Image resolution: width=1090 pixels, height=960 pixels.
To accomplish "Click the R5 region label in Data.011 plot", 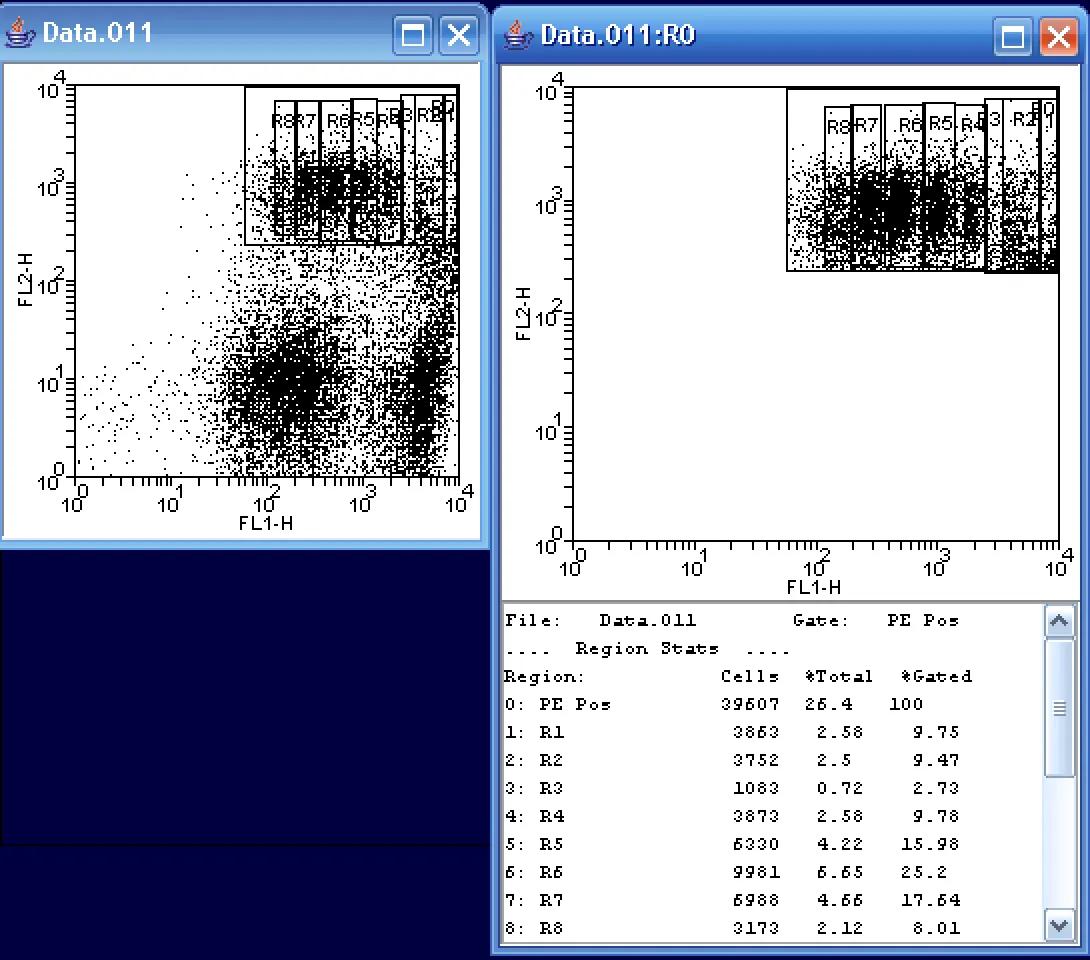I will click(363, 120).
